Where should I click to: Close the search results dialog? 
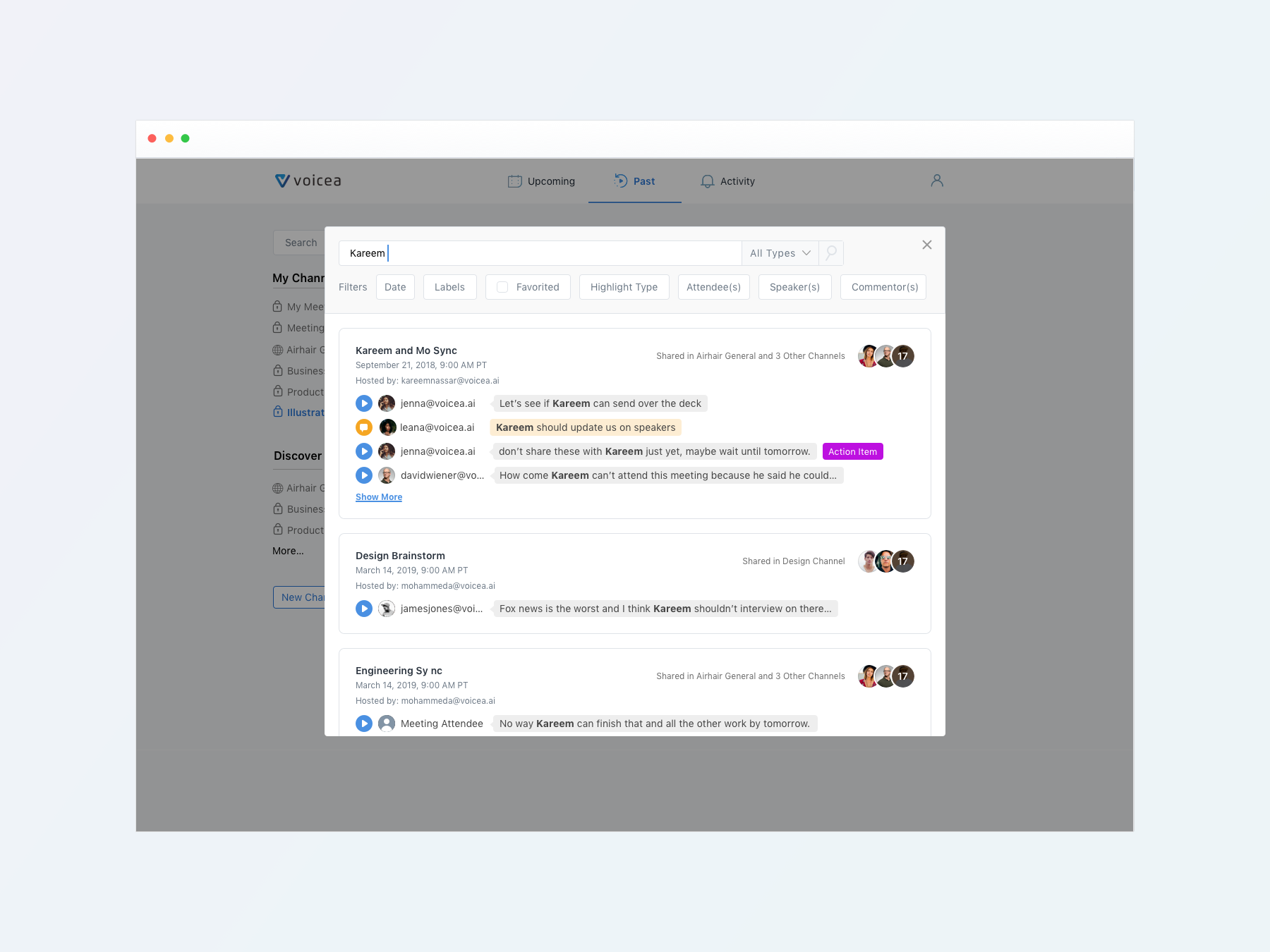(x=926, y=245)
